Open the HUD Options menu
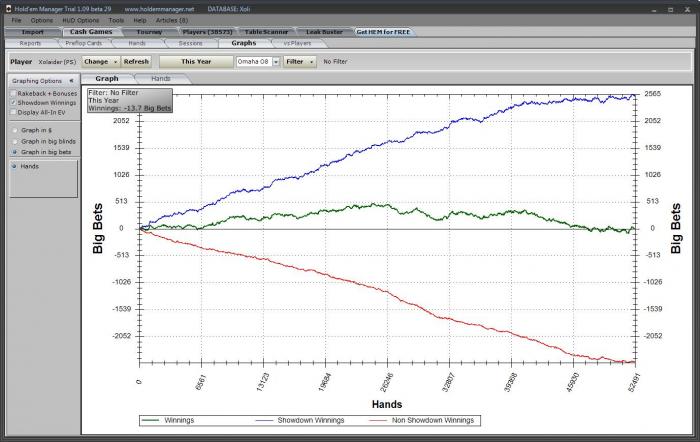Screen dimensions: 700x442 pos(81,20)
